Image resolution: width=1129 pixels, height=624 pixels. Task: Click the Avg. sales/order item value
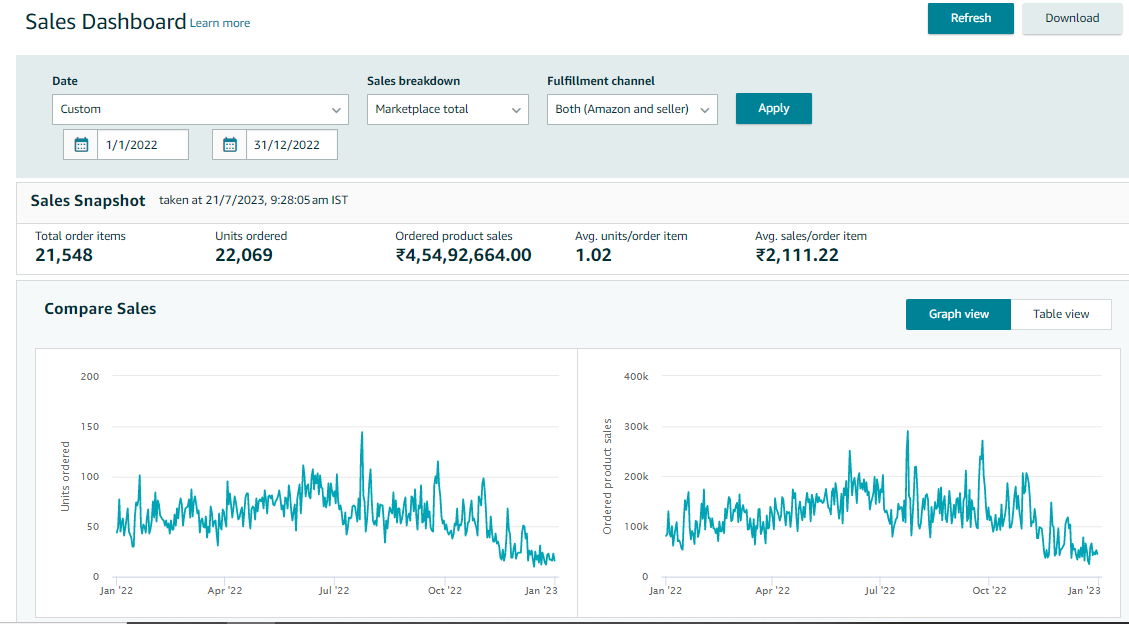point(796,255)
